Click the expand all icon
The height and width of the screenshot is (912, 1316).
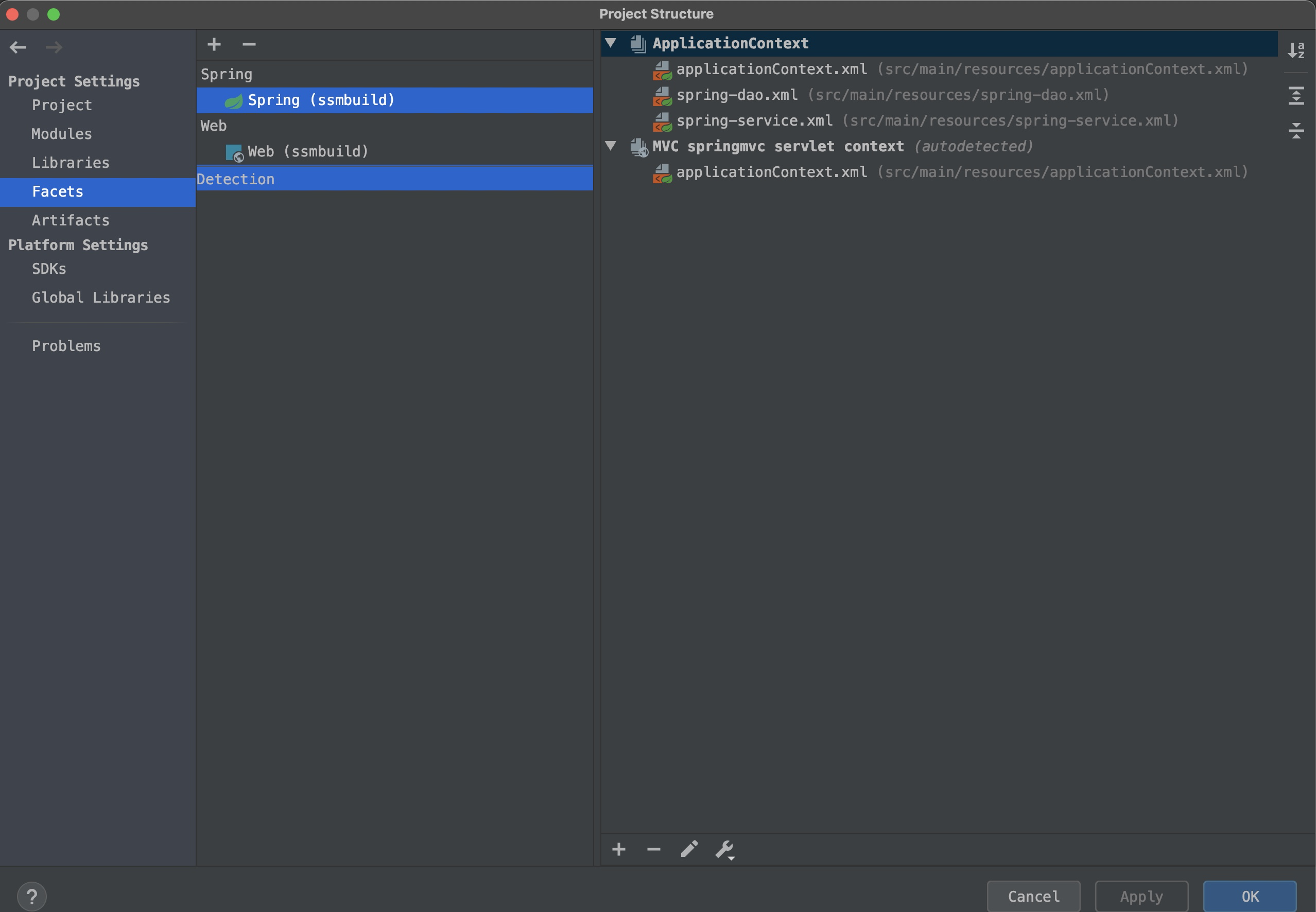[x=1295, y=96]
